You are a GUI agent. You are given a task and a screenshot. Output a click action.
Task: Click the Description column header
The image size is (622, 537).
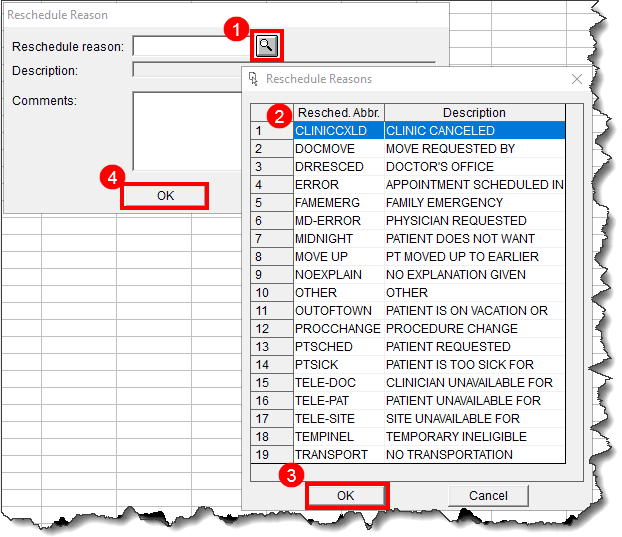point(474,113)
